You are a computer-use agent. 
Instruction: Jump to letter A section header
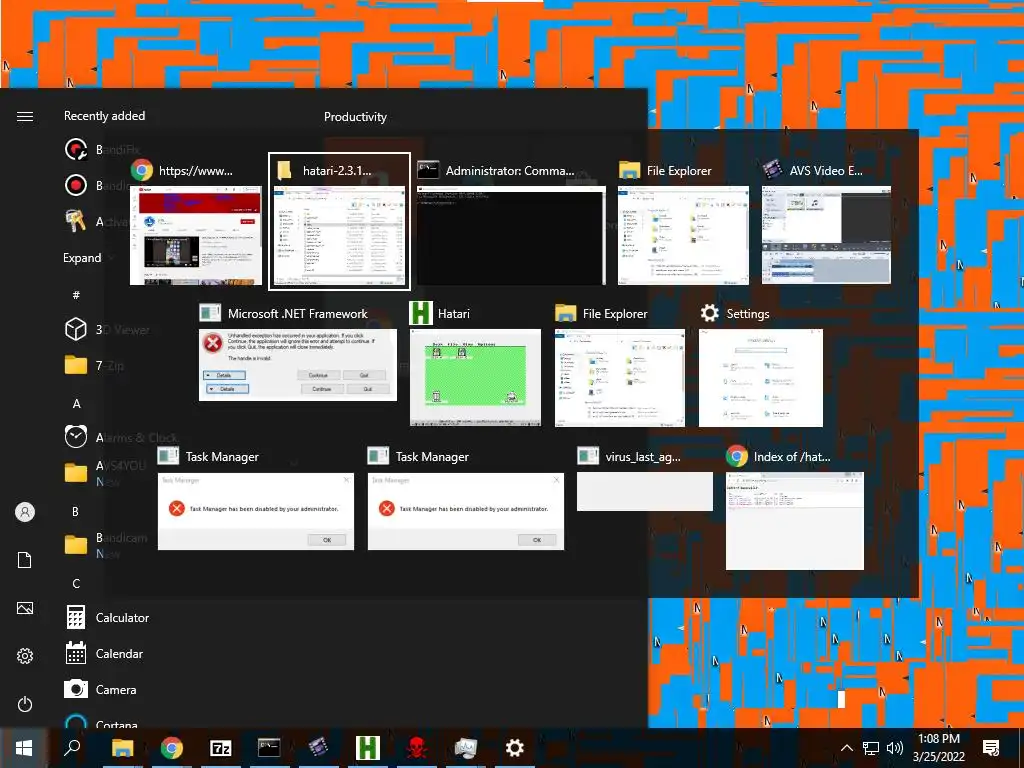point(76,404)
